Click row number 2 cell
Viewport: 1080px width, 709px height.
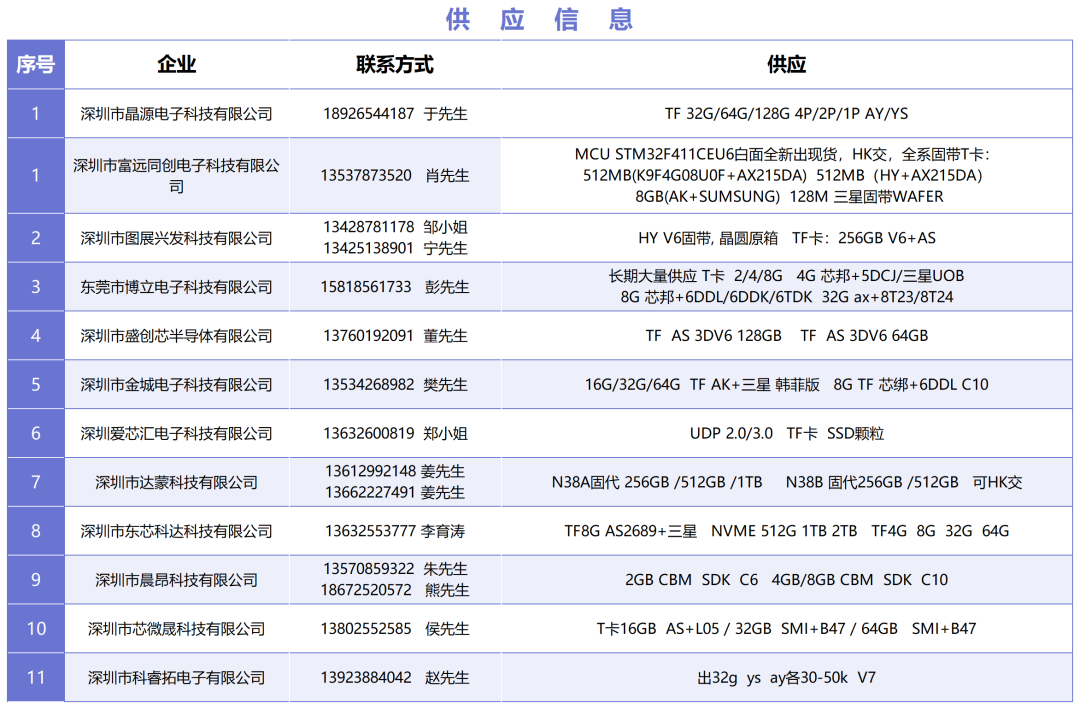(x=36, y=238)
